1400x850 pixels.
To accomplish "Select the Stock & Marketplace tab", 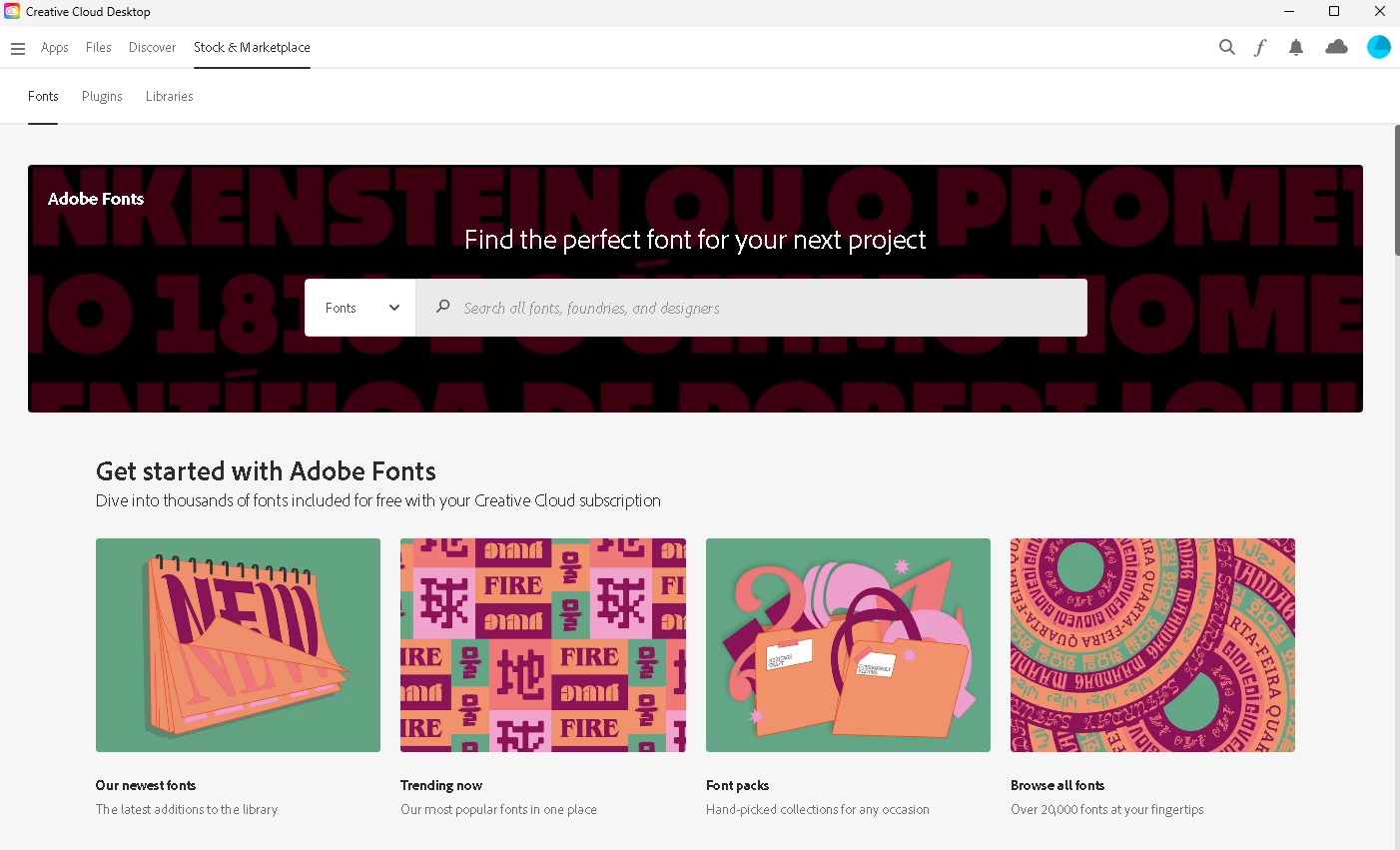I will [252, 47].
